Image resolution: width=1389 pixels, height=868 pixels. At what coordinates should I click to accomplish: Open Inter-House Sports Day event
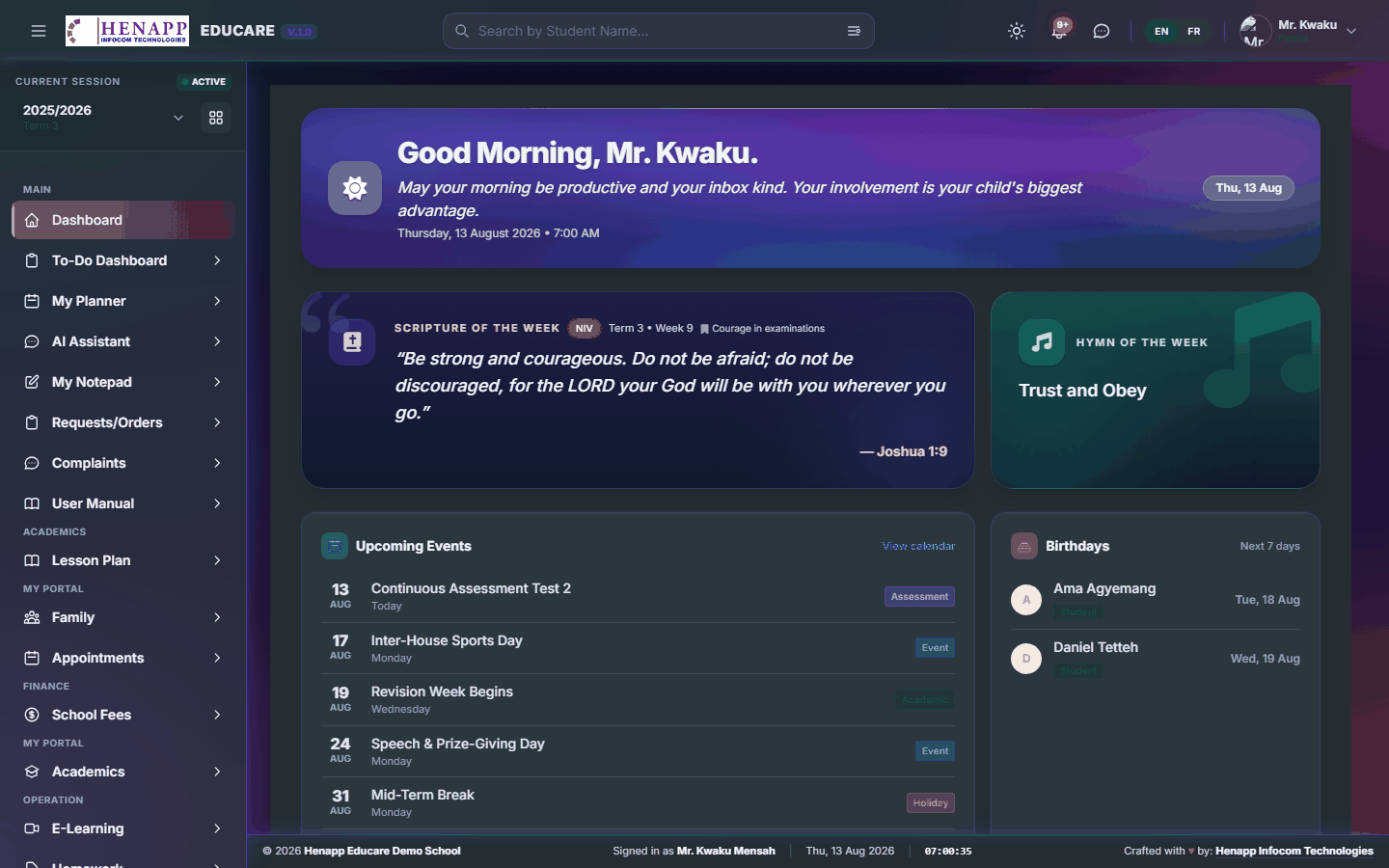[x=638, y=648]
